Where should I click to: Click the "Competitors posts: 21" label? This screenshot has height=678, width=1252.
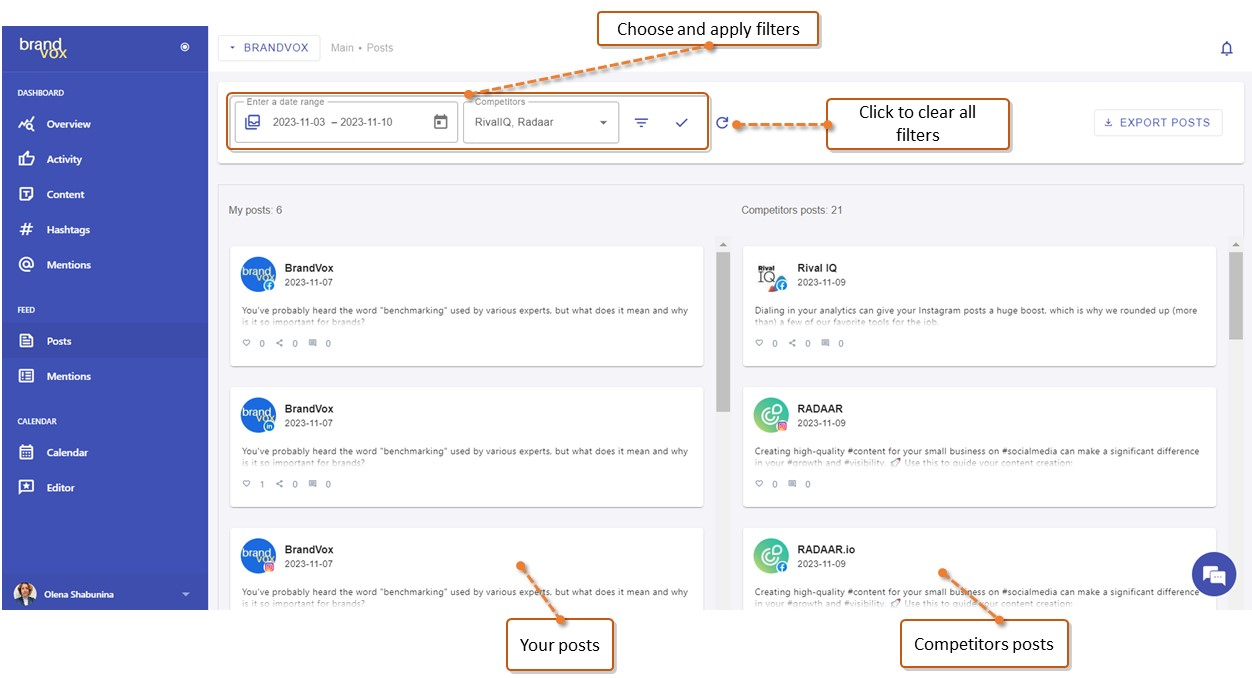(x=791, y=210)
